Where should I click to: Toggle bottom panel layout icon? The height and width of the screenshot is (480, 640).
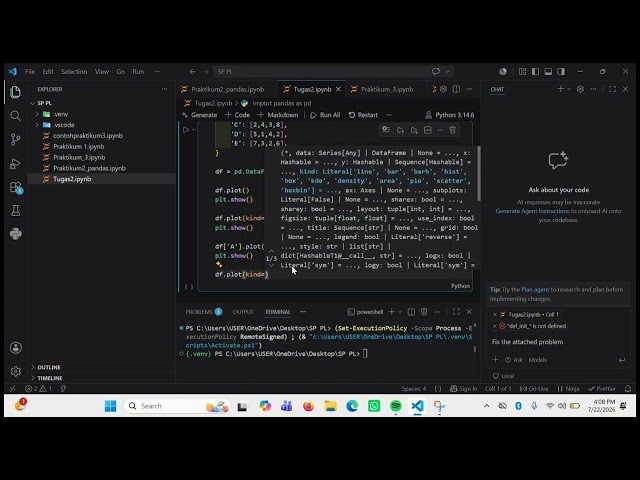click(548, 71)
